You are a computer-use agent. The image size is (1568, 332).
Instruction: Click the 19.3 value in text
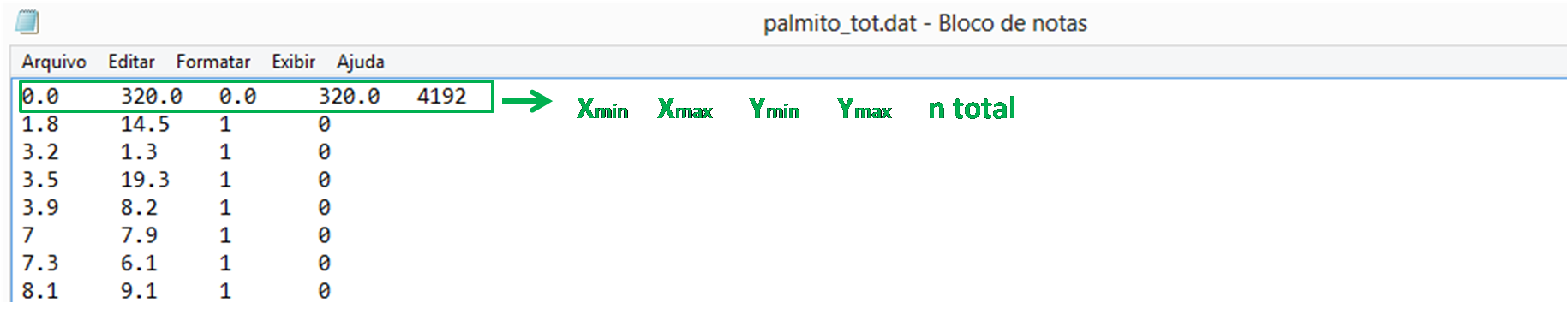(x=145, y=180)
